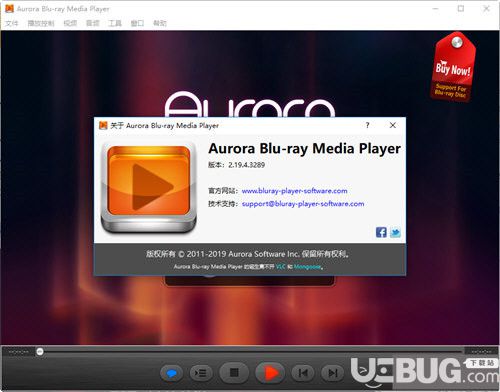Image resolution: width=500 pixels, height=392 pixels.
Task: Follow the Mongoose link in dialog footer
Action: (307, 267)
